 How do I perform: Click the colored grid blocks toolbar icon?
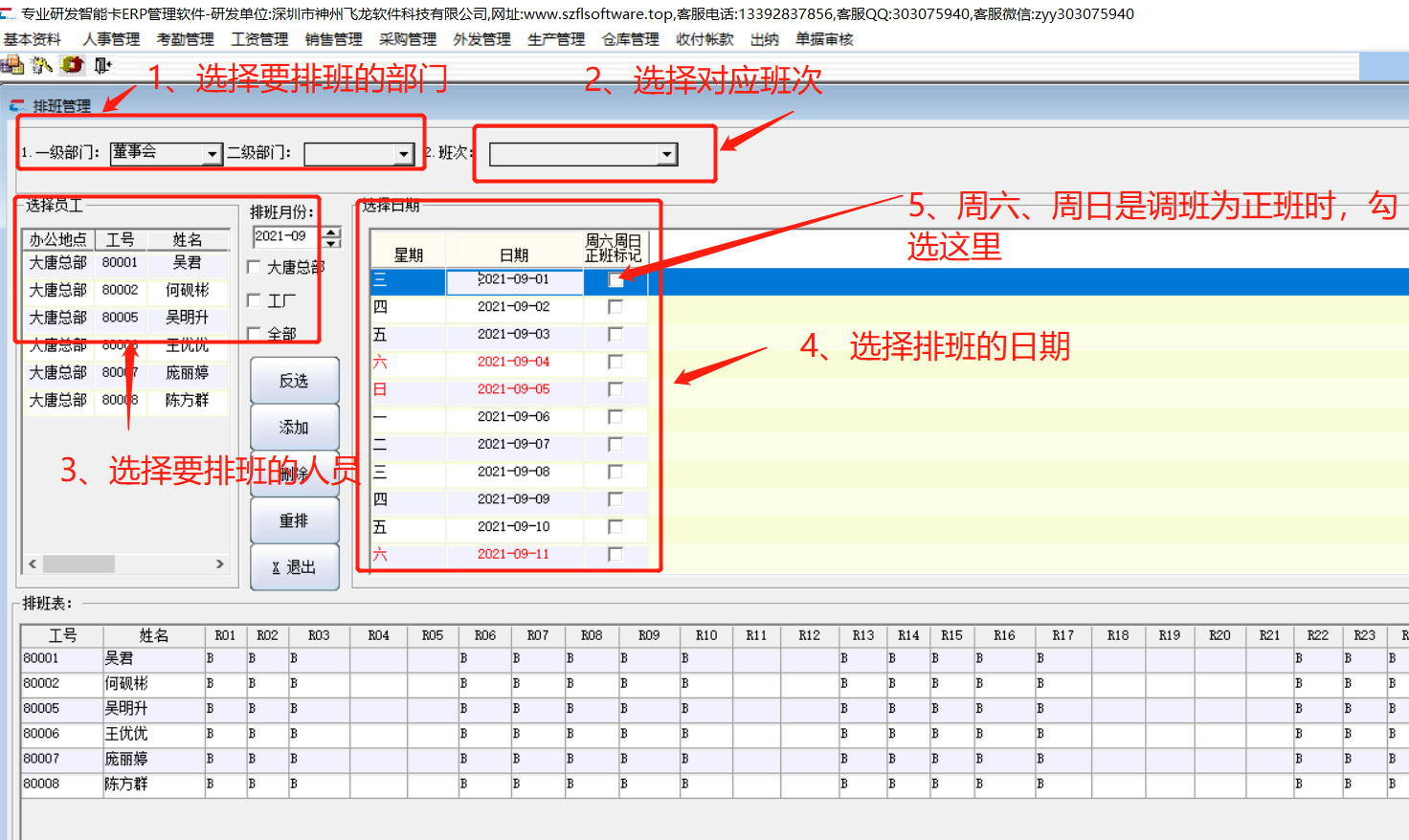[12, 65]
